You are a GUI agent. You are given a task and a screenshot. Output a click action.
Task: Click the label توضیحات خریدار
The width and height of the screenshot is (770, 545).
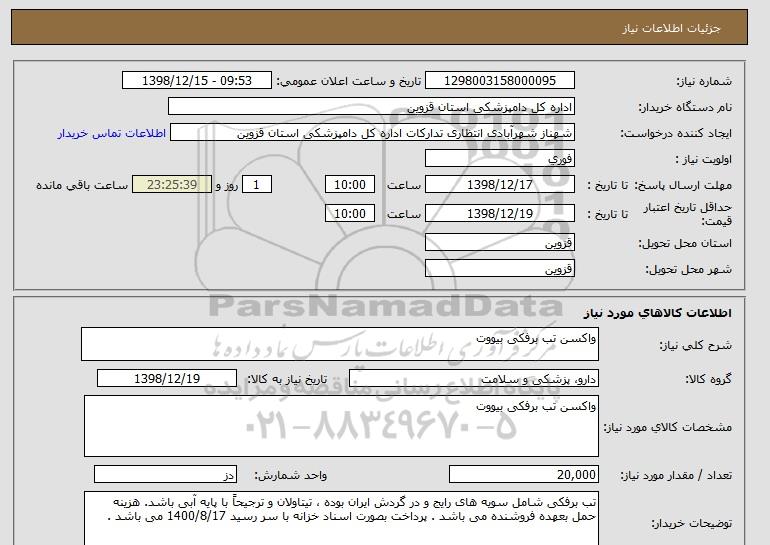click(691, 524)
